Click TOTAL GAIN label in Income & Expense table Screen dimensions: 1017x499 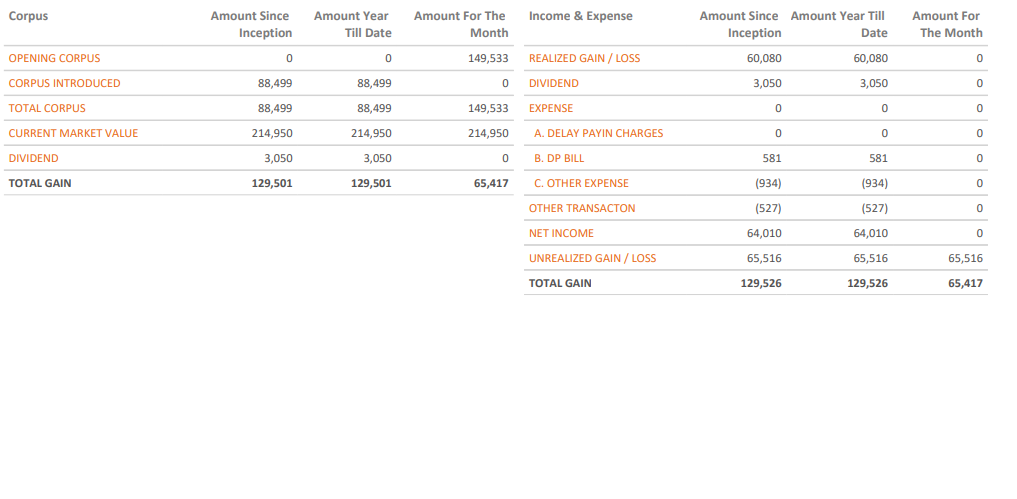[x=560, y=283]
